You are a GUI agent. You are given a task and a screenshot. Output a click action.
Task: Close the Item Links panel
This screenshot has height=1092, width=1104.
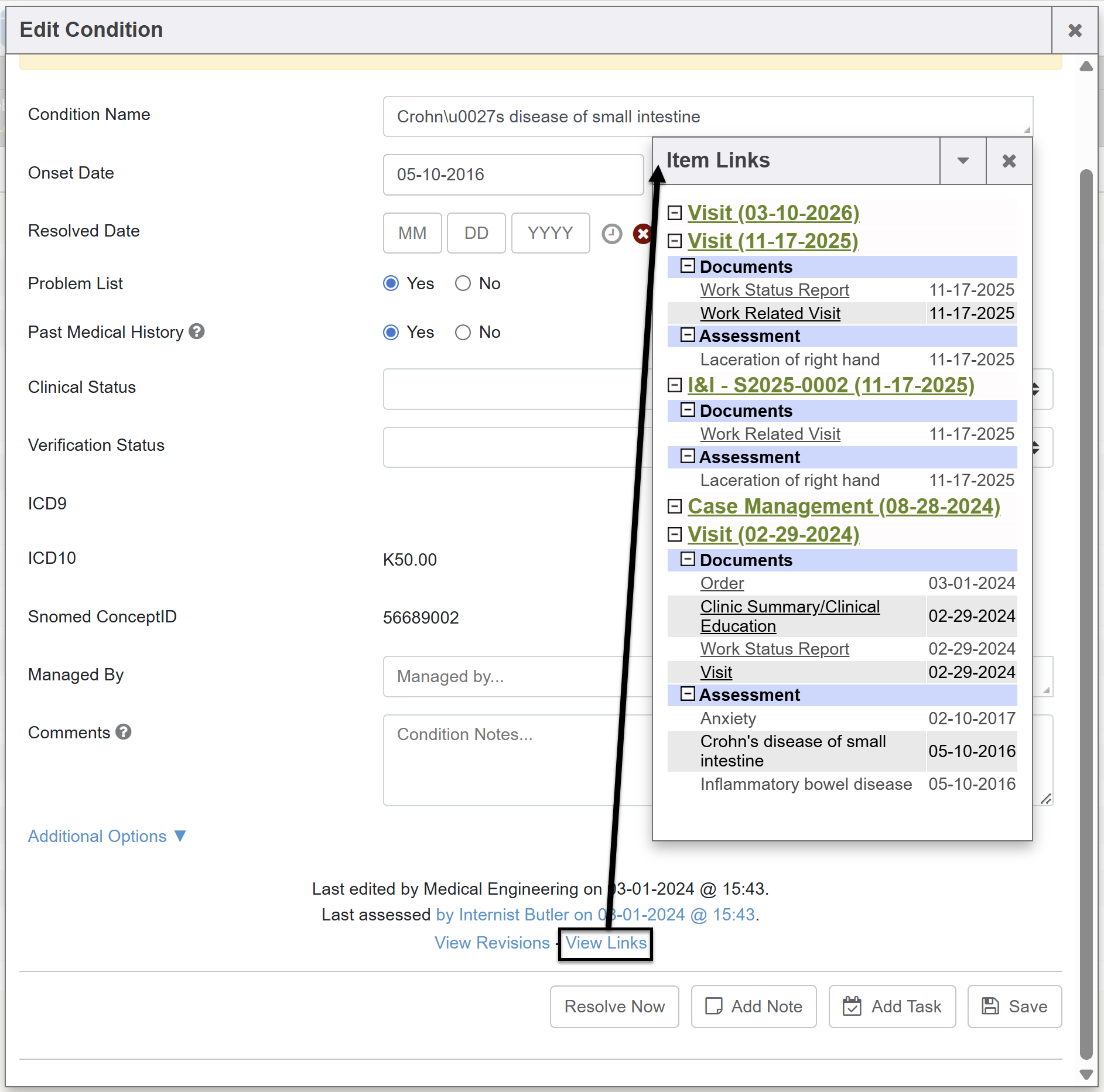pos(1009,161)
